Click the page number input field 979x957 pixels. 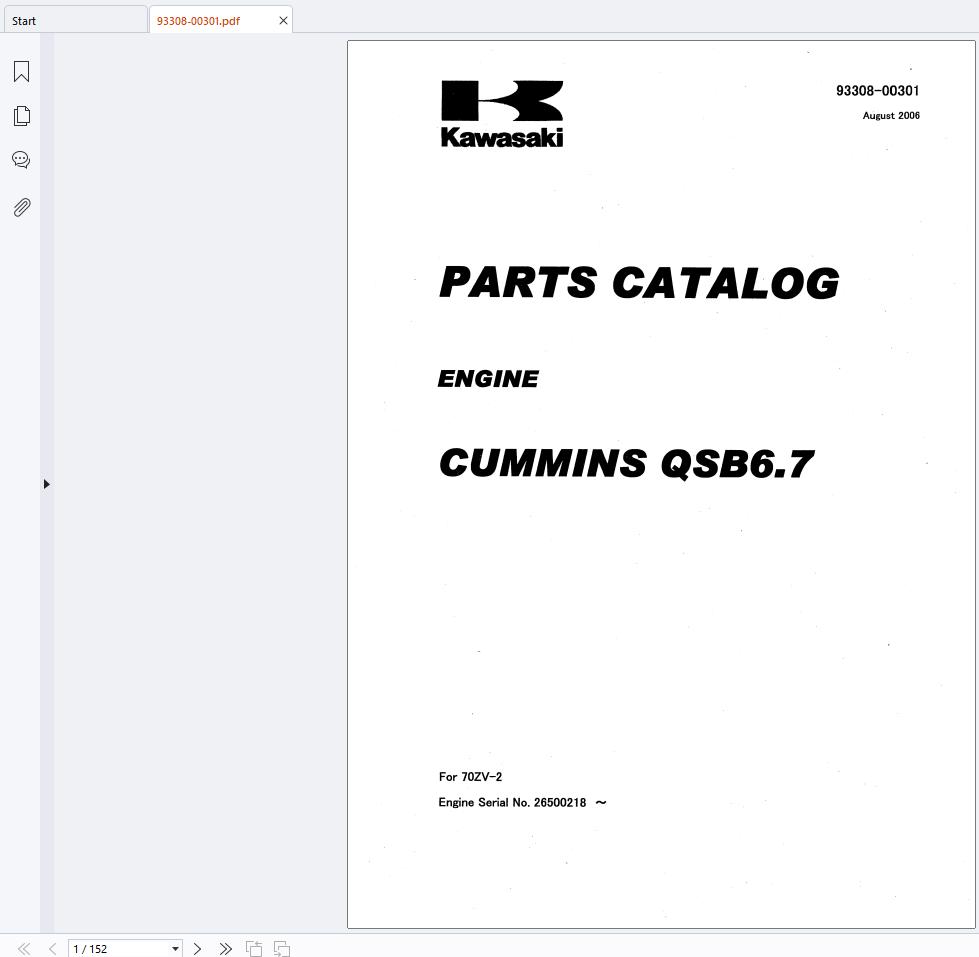(x=110, y=948)
